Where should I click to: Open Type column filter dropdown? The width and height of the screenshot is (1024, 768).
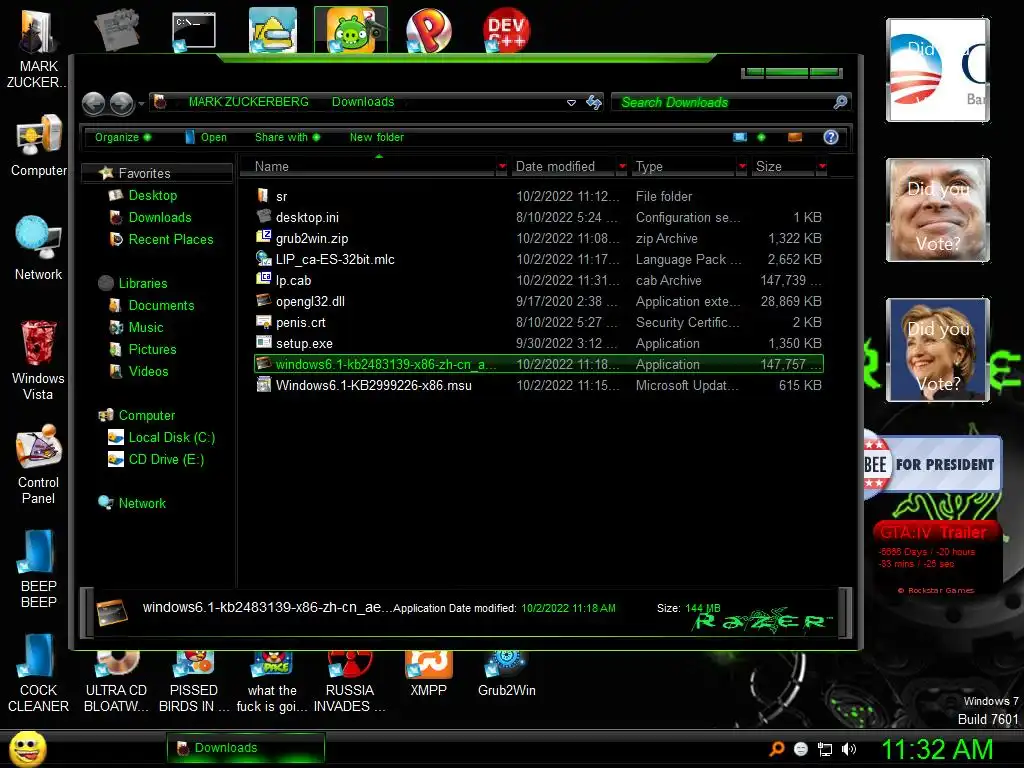(742, 167)
